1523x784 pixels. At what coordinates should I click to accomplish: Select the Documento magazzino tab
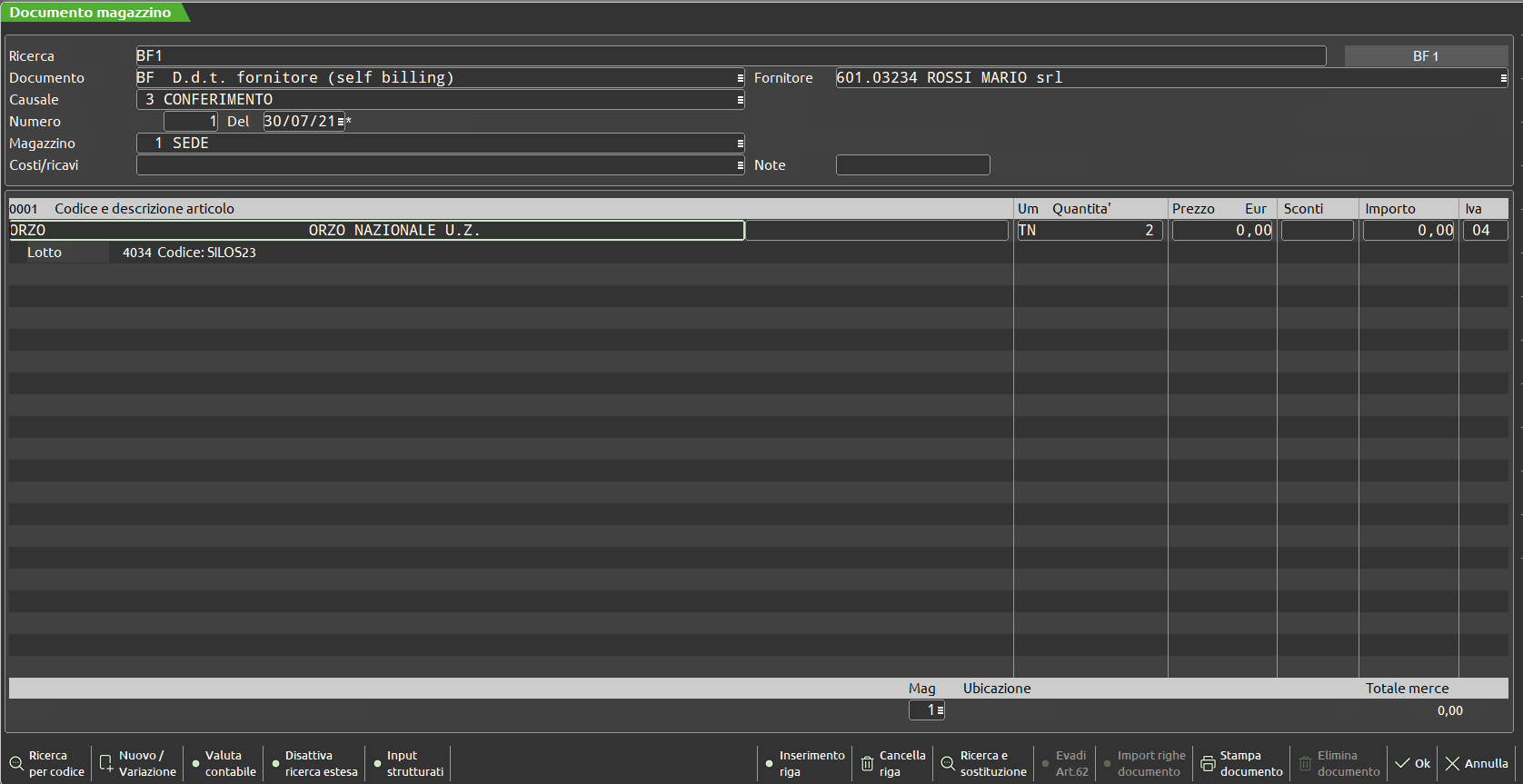point(91,13)
